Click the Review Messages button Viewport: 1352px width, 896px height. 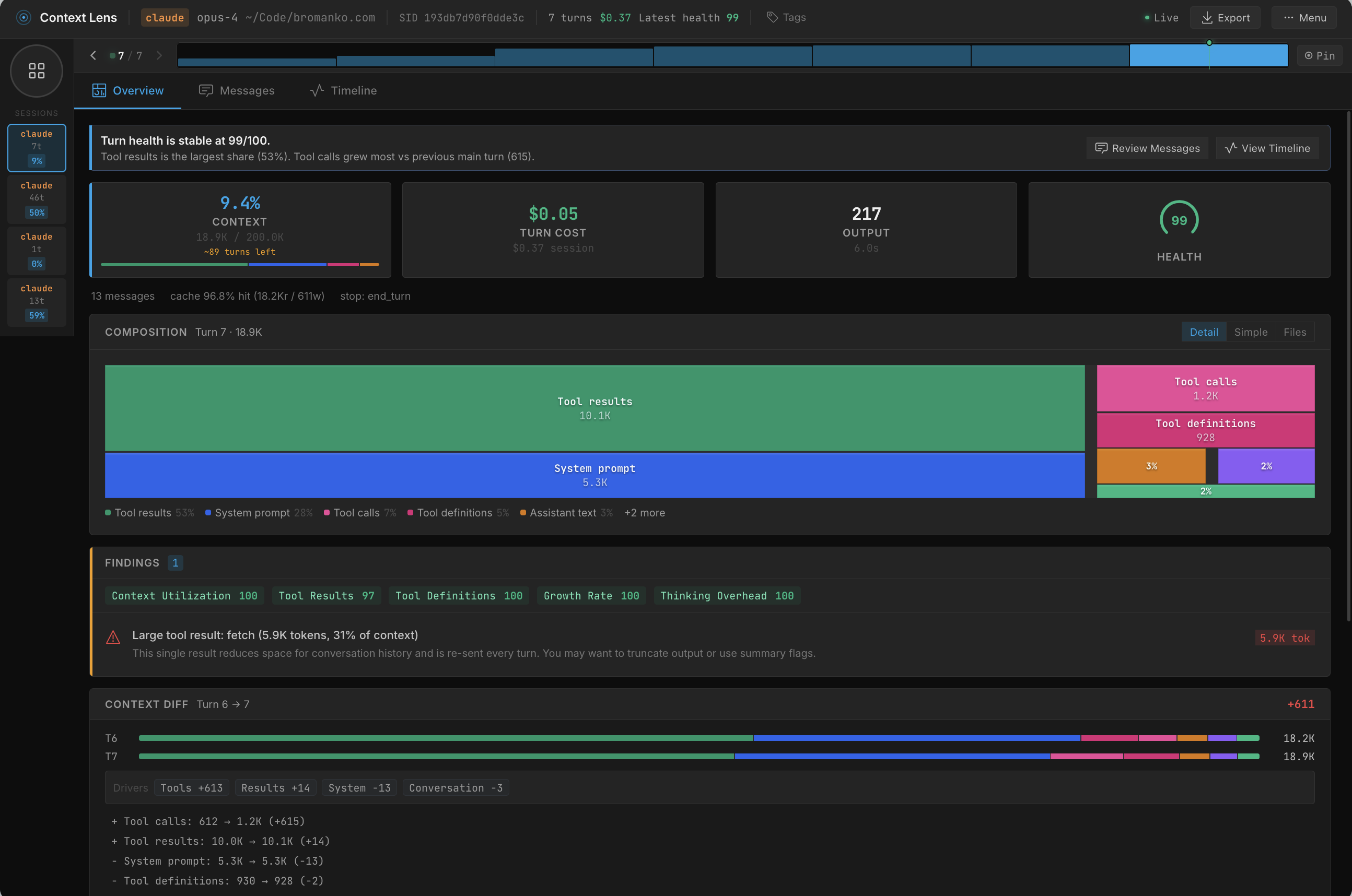pyautogui.click(x=1147, y=148)
